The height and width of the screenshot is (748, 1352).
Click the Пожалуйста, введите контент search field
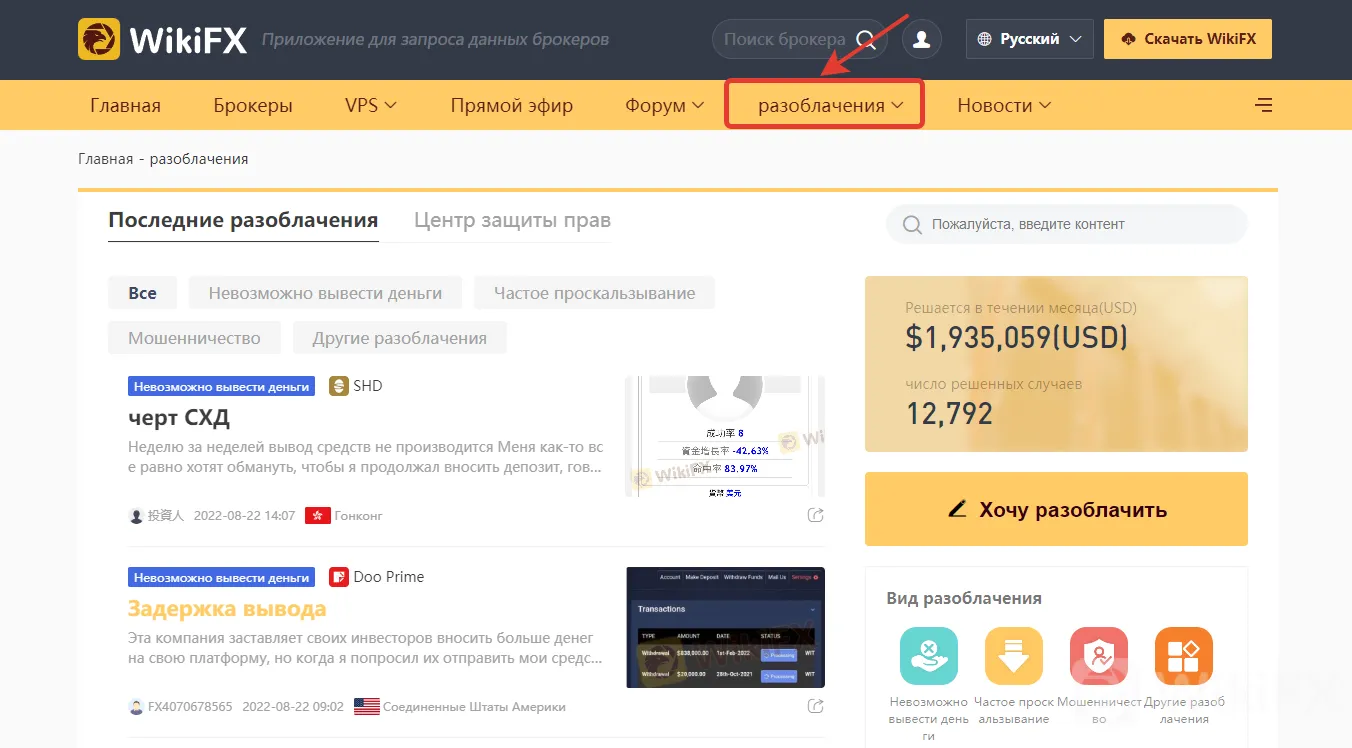click(1067, 224)
